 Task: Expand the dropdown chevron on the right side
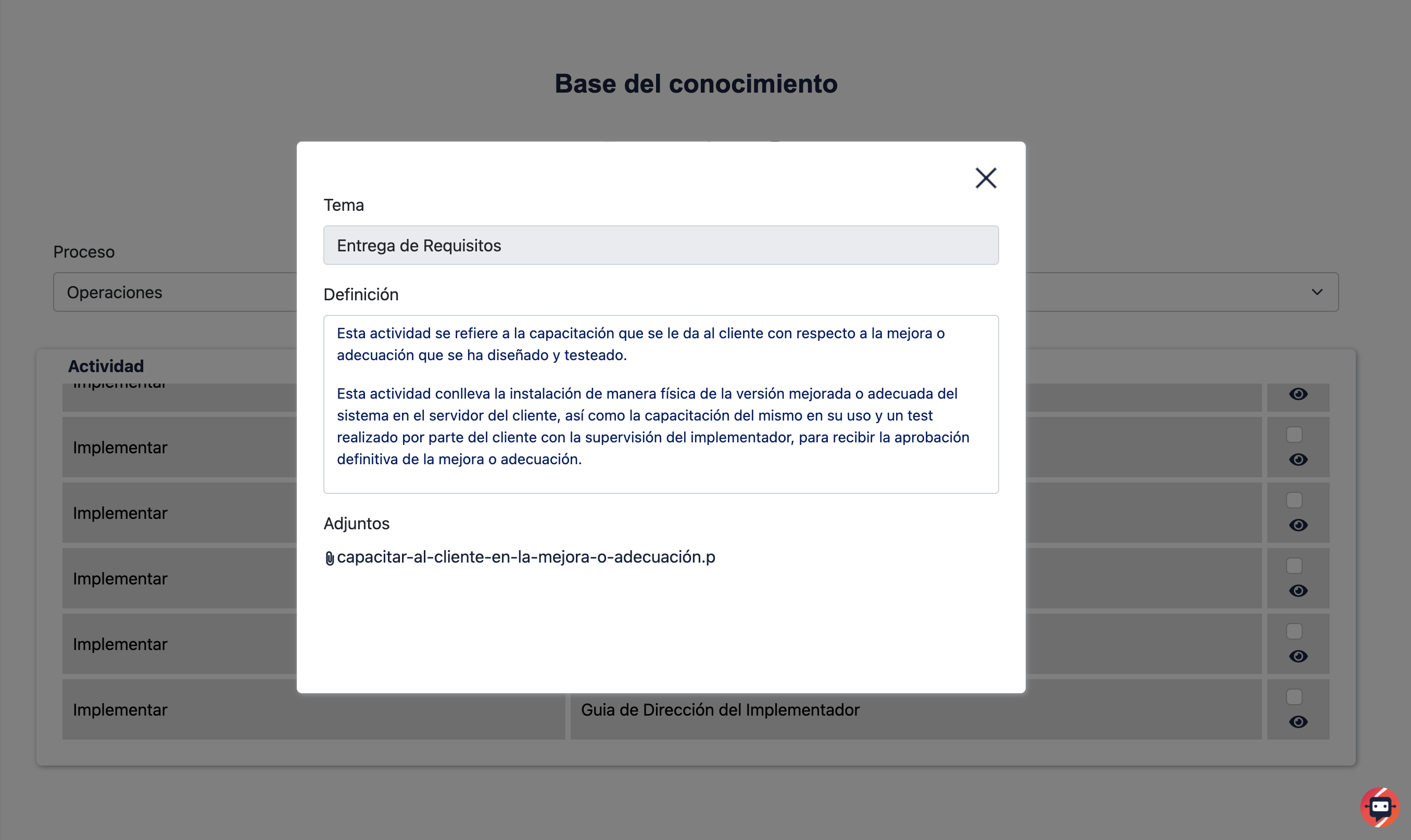pos(1318,292)
